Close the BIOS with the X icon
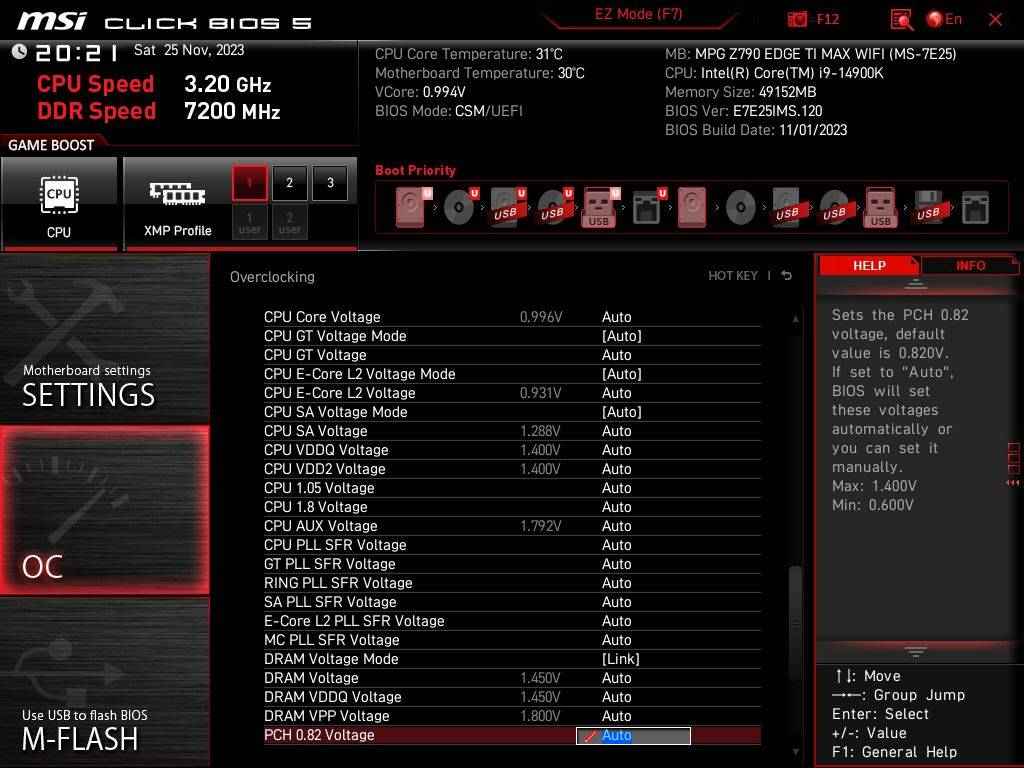1024x768 pixels. [995, 20]
